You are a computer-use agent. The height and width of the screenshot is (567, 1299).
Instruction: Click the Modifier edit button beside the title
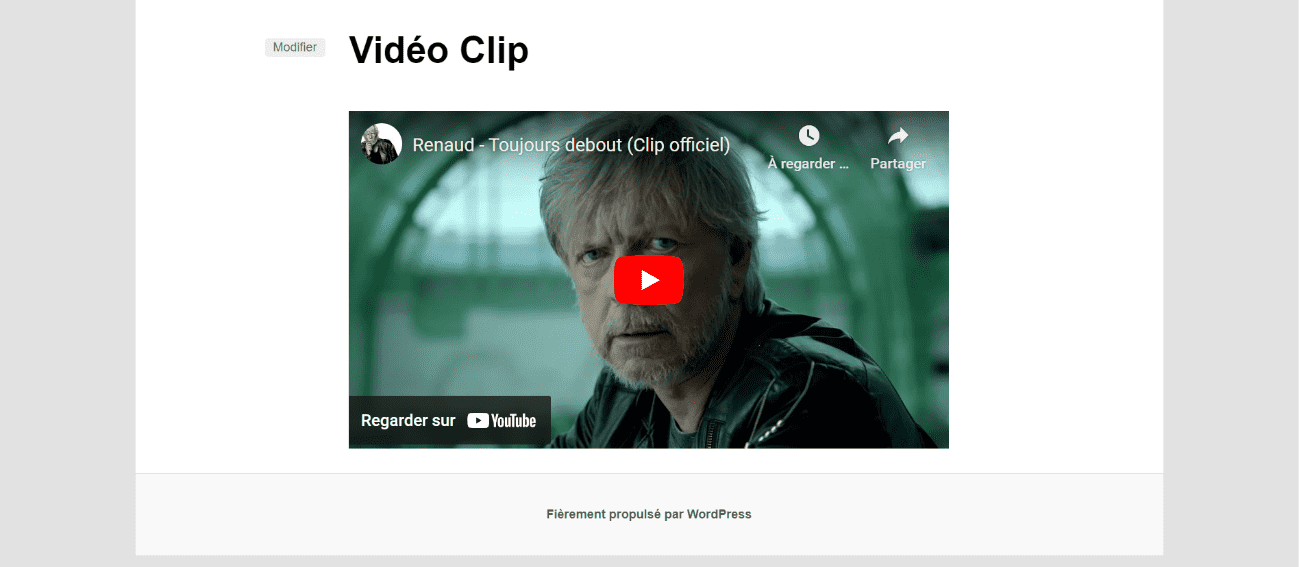coord(295,48)
